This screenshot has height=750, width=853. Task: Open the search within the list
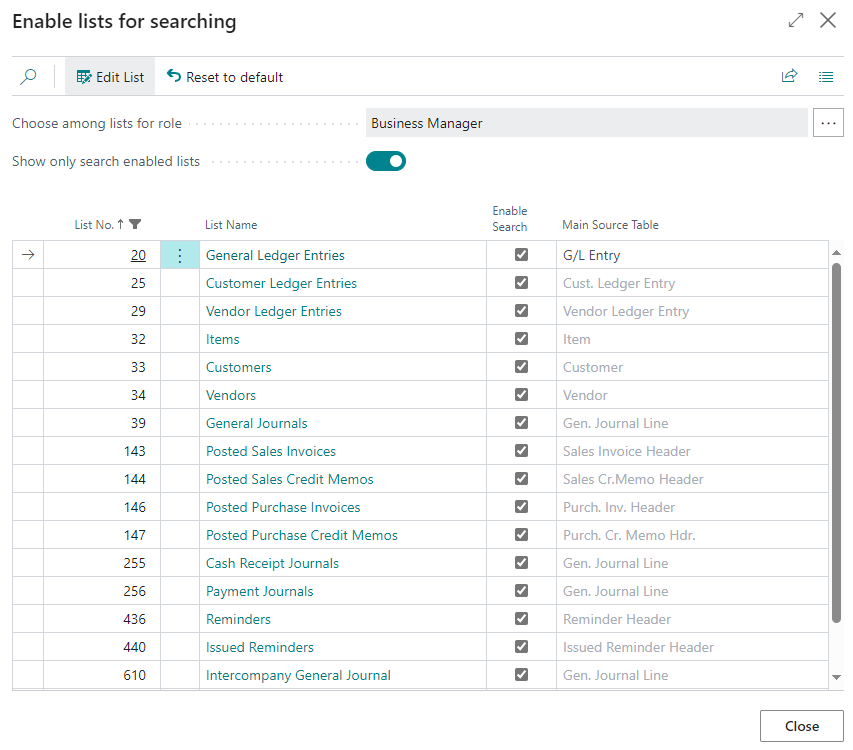click(28, 75)
